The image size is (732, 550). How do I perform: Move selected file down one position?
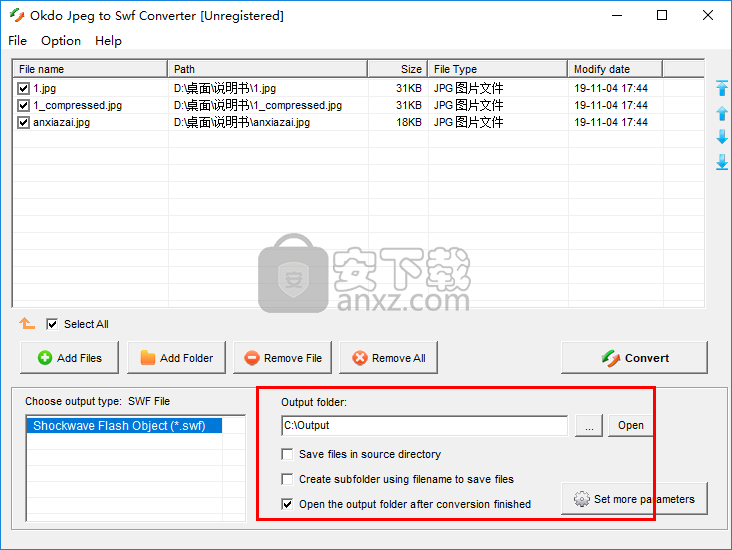[722, 137]
